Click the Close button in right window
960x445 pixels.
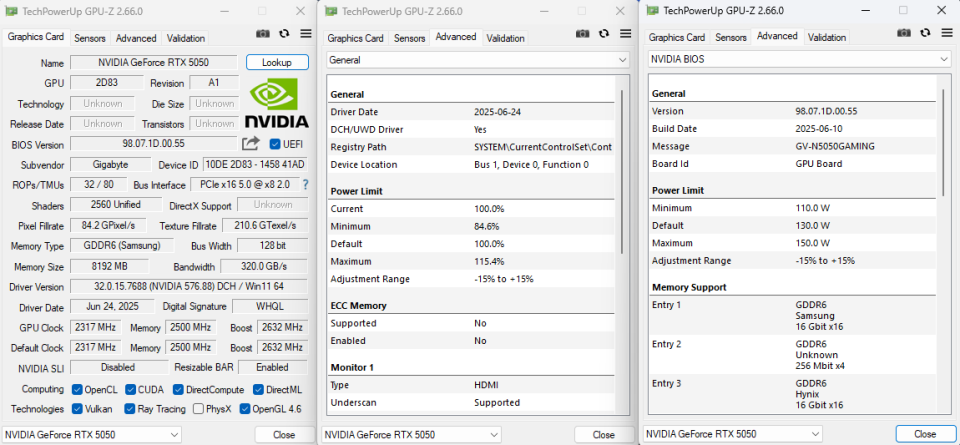tap(925, 434)
